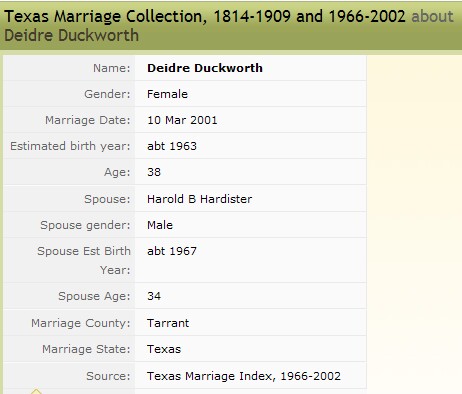Click the Marriage State value Texas

164,349
